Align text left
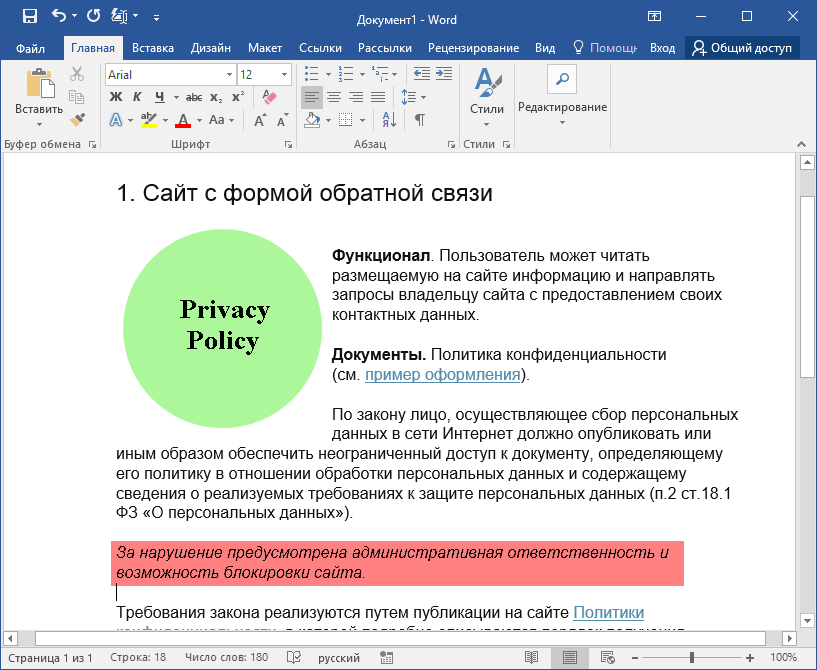Image resolution: width=817 pixels, height=670 pixels. coord(312,97)
